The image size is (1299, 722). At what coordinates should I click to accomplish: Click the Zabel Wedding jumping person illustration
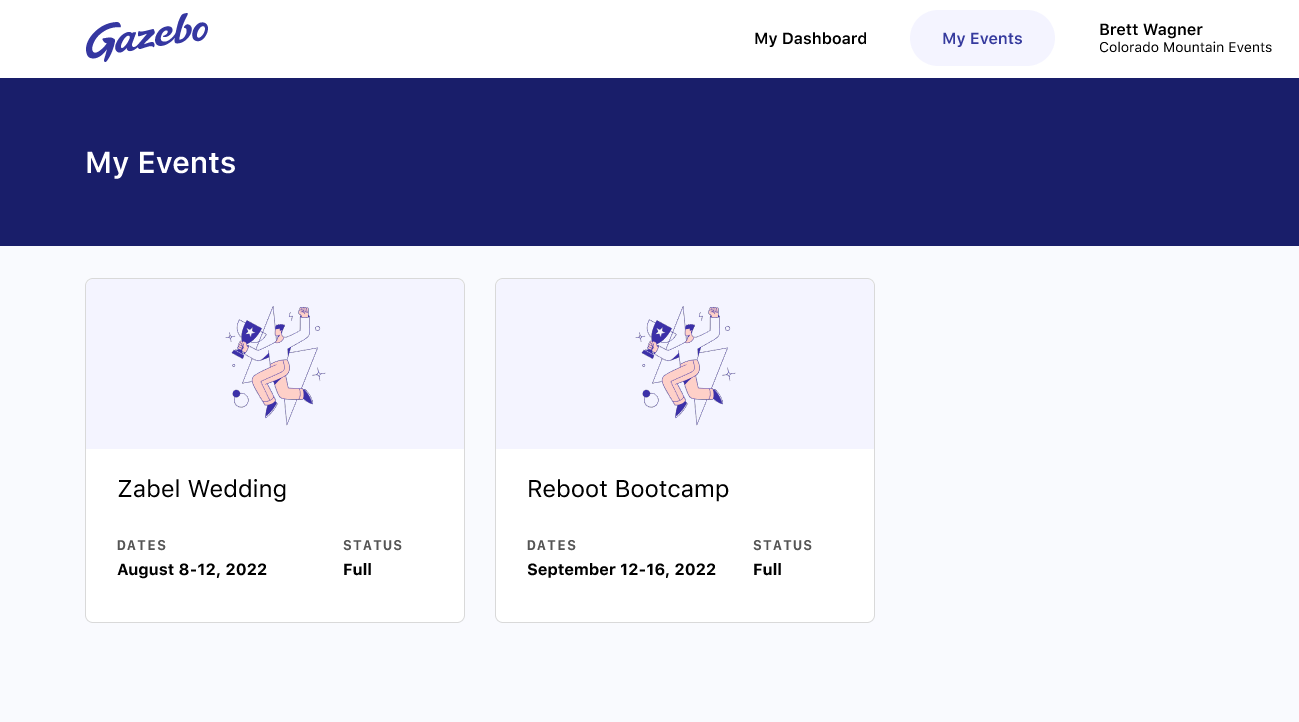276,365
